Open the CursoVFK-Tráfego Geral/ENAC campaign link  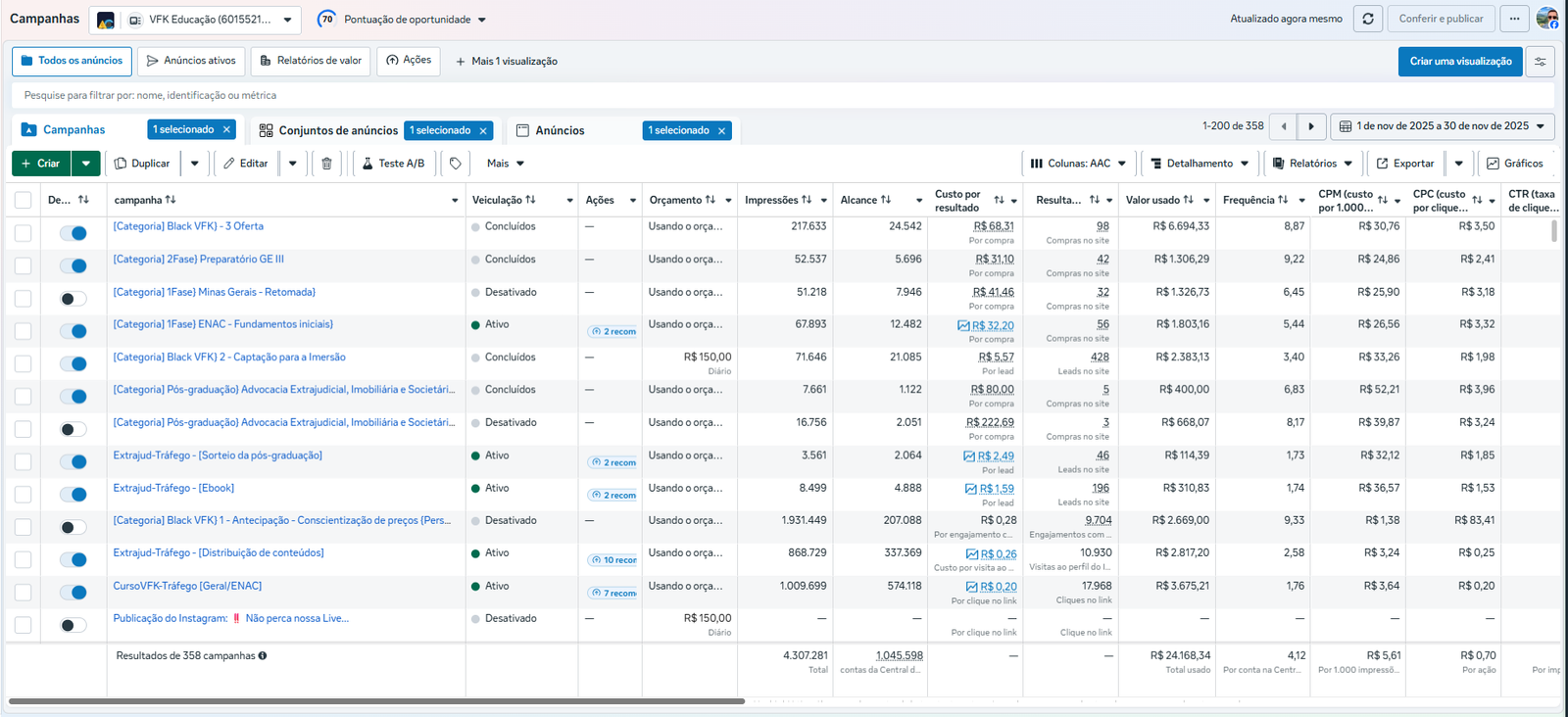187,586
